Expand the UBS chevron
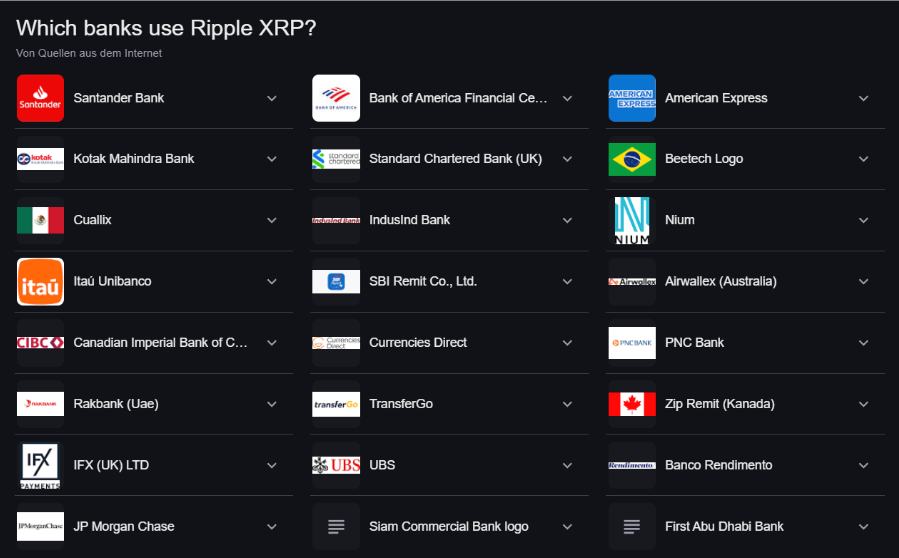 [x=568, y=466]
